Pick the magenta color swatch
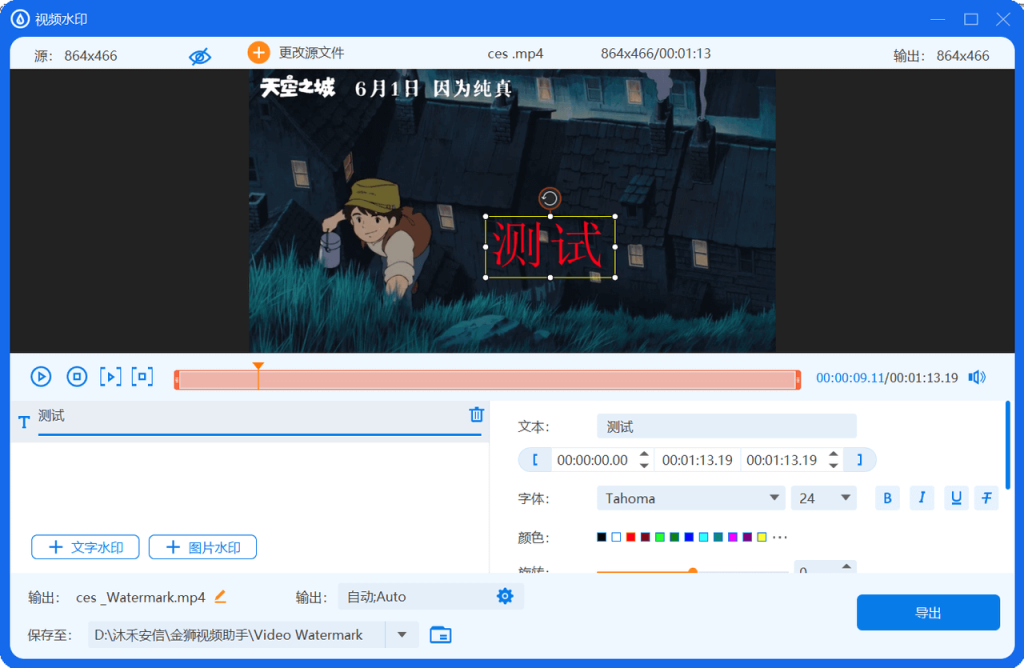This screenshot has width=1024, height=668. tap(733, 537)
